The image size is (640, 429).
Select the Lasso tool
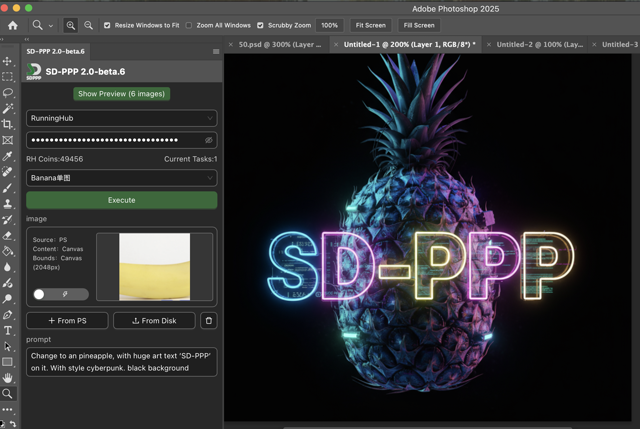(x=7, y=93)
